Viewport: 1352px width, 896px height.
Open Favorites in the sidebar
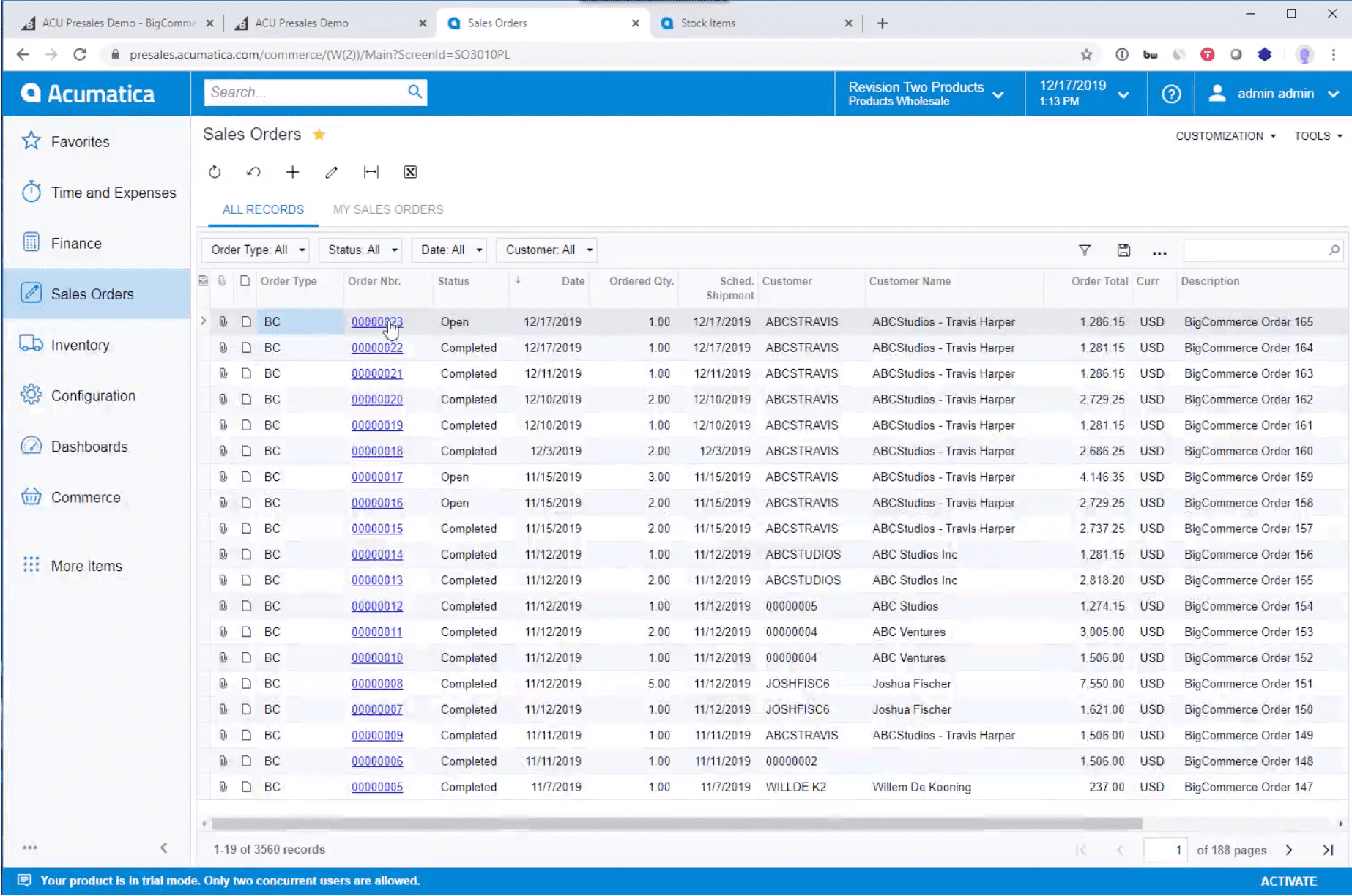tap(97, 141)
